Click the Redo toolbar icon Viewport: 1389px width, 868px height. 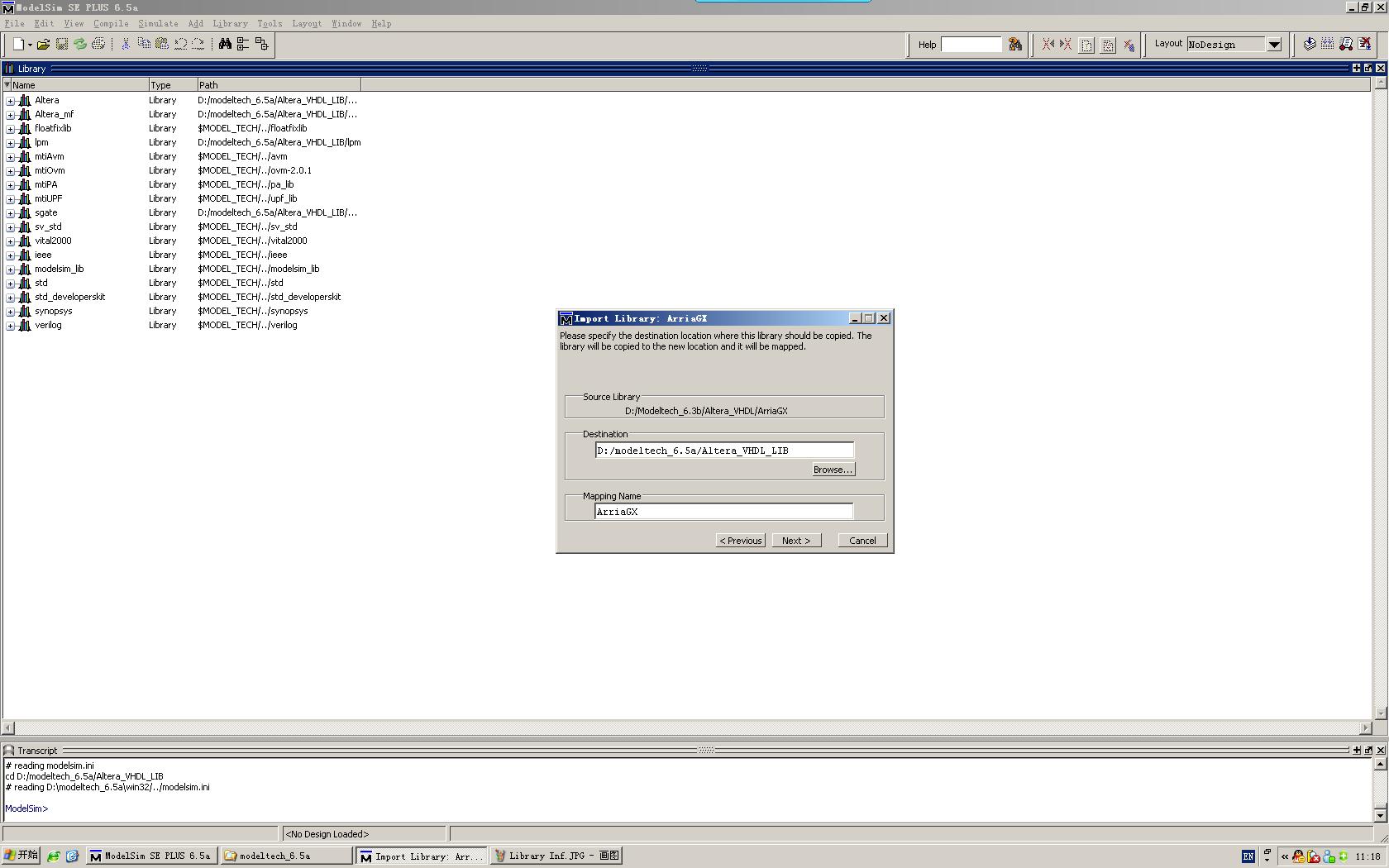click(198, 44)
